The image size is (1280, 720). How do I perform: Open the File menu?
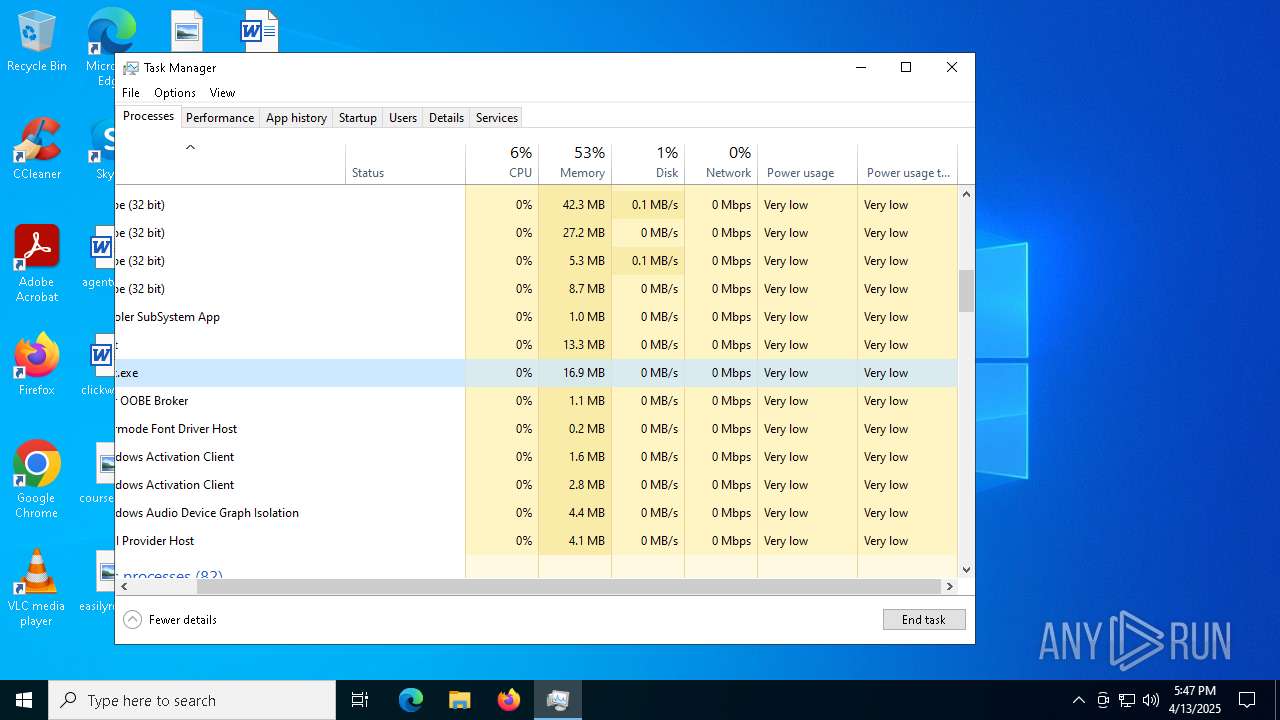pos(131,93)
